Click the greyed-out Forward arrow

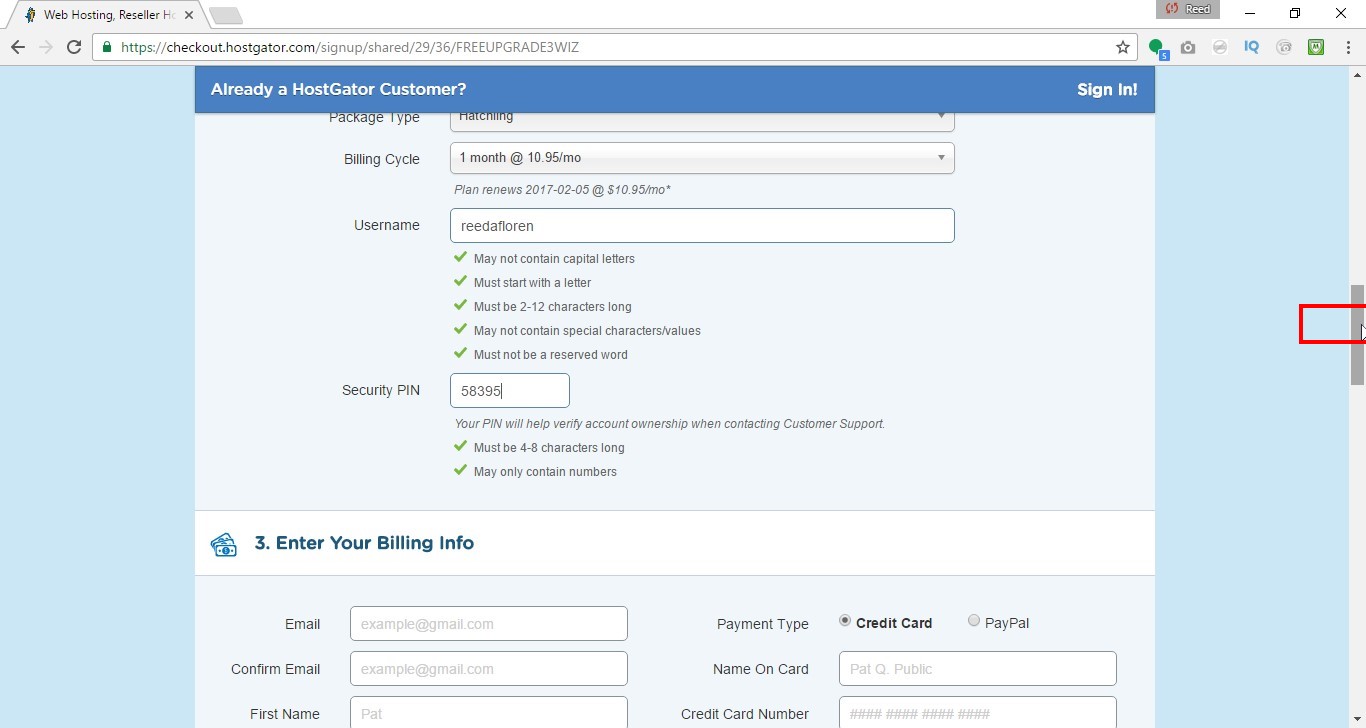coord(45,47)
